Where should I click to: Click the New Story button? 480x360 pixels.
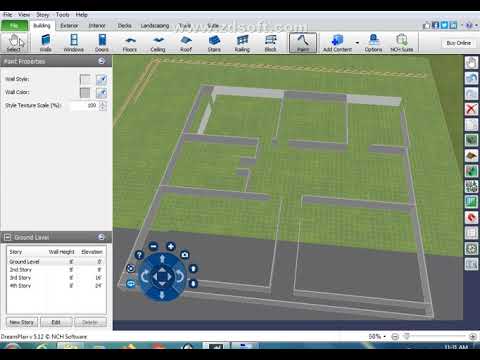(22, 322)
